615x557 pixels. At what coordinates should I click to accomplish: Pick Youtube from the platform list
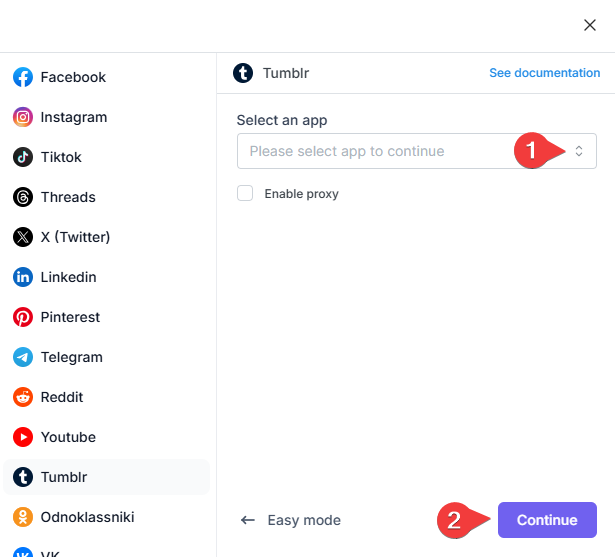pyautogui.click(x=106, y=437)
